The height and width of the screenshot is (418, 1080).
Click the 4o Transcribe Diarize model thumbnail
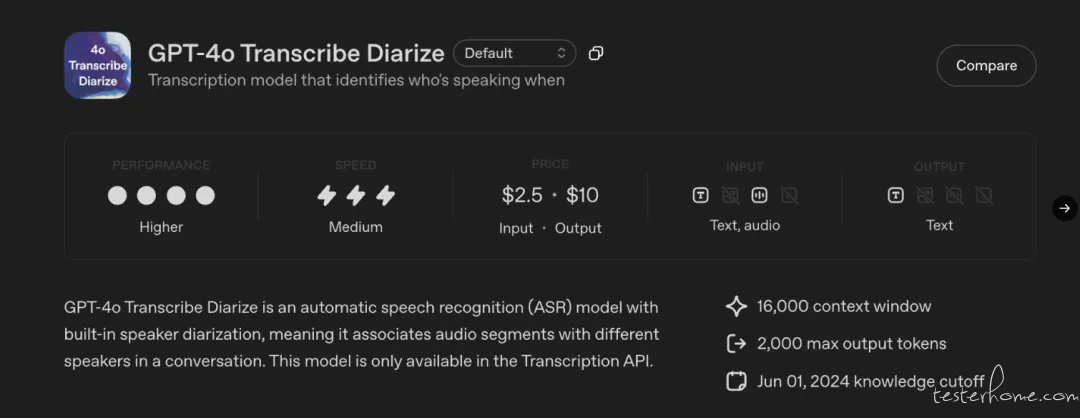pos(97,65)
